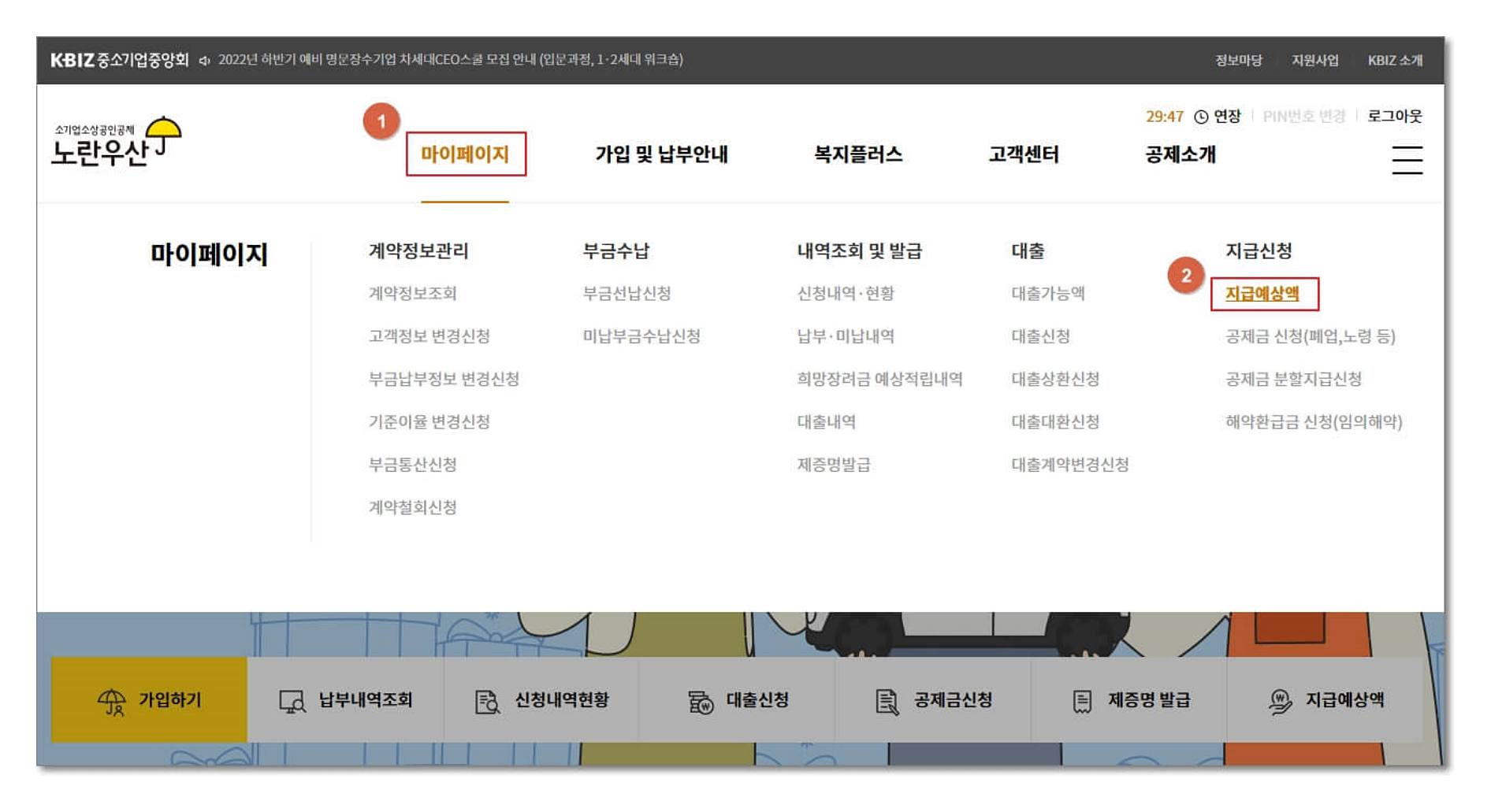This screenshot has height=812, width=1491.
Task: Click the 신청내역현황 document-search icon
Action: 488,700
